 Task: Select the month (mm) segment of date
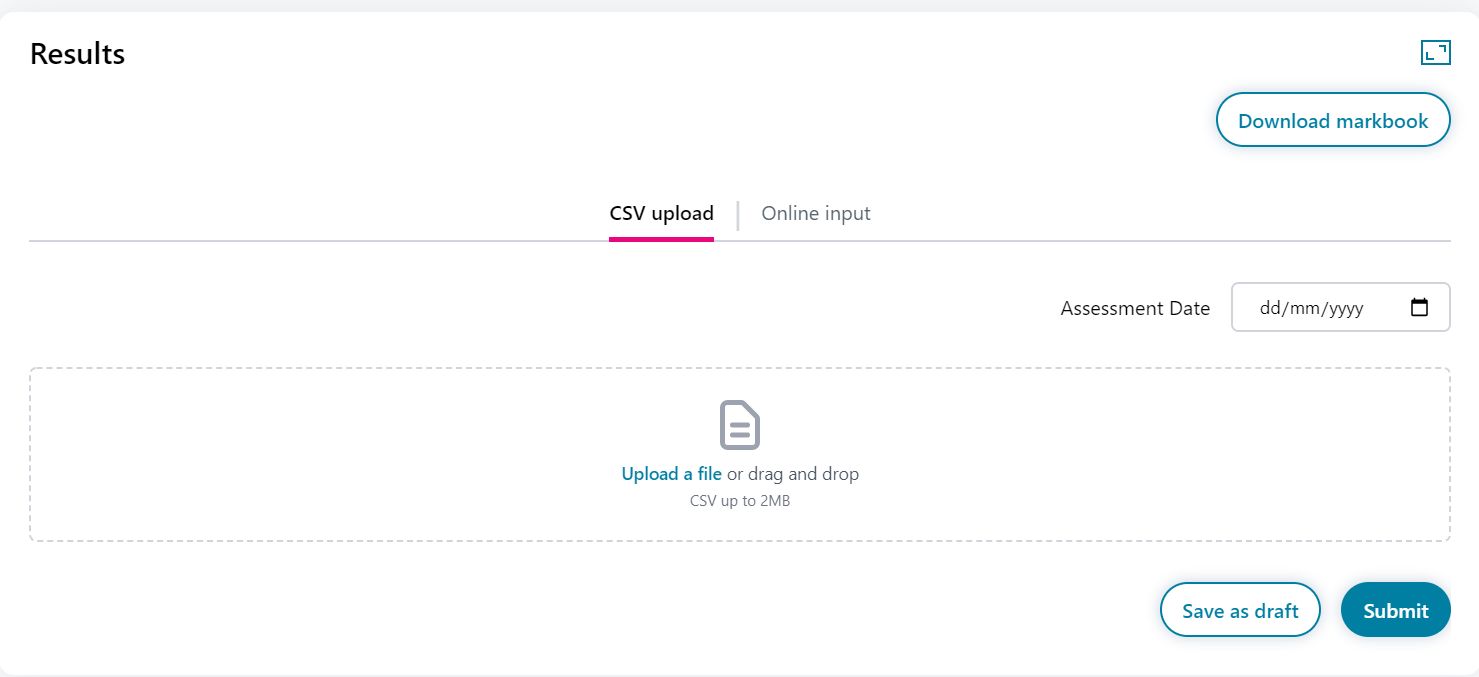1304,308
